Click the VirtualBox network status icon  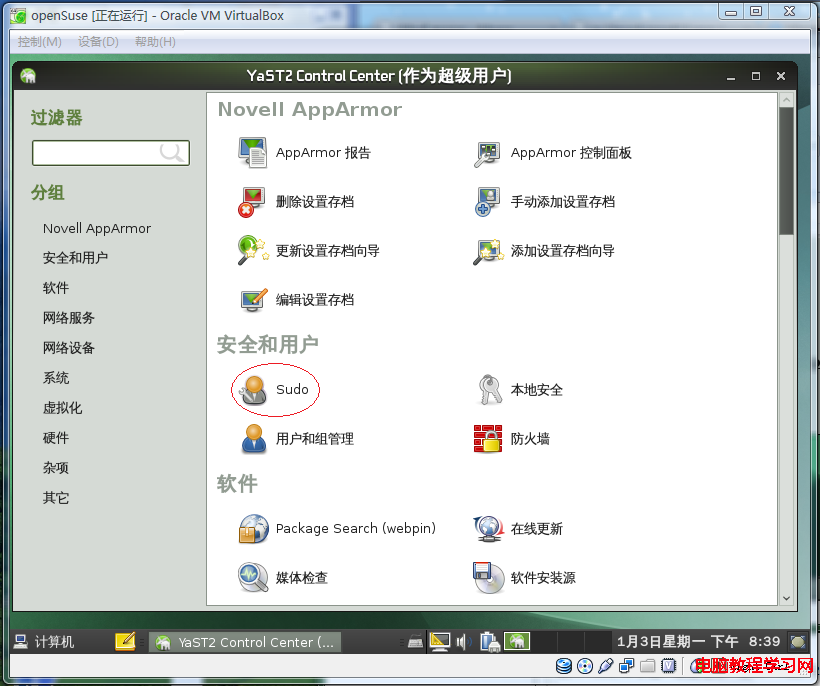[x=627, y=666]
